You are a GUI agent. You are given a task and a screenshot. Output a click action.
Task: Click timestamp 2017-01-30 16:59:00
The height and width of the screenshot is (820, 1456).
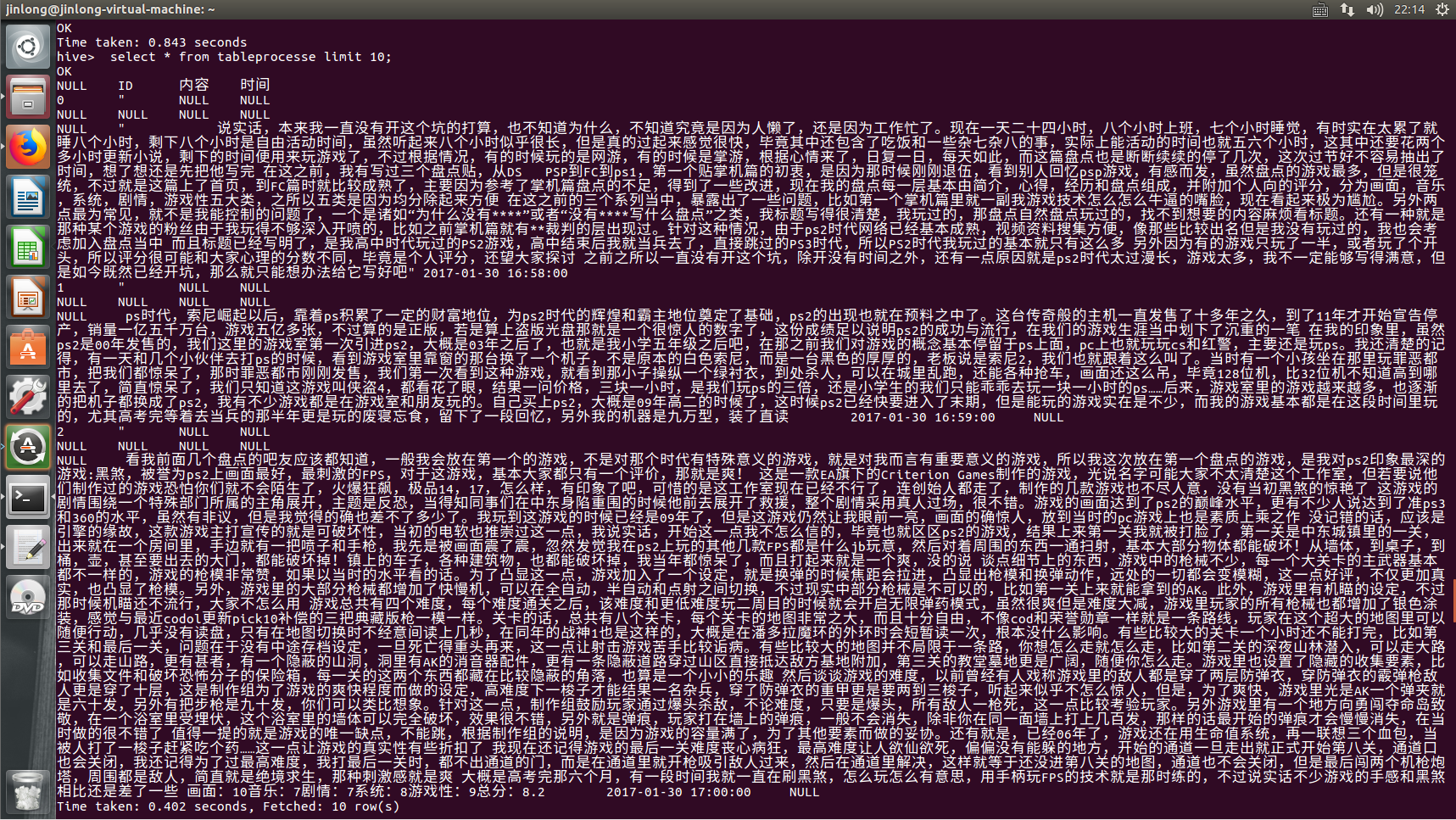pos(923,417)
